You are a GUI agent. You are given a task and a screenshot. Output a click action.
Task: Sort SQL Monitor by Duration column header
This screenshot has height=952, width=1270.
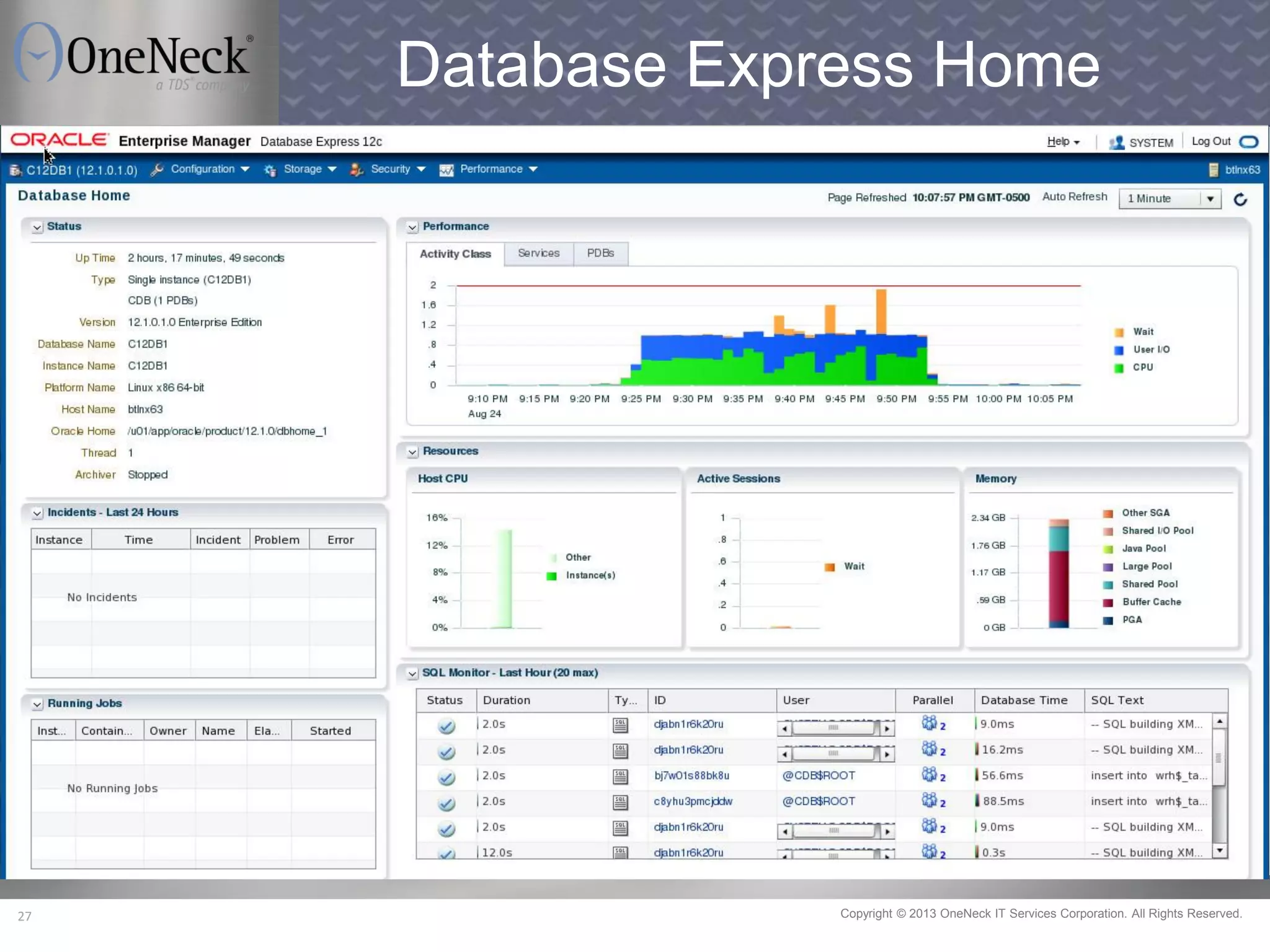coord(542,700)
